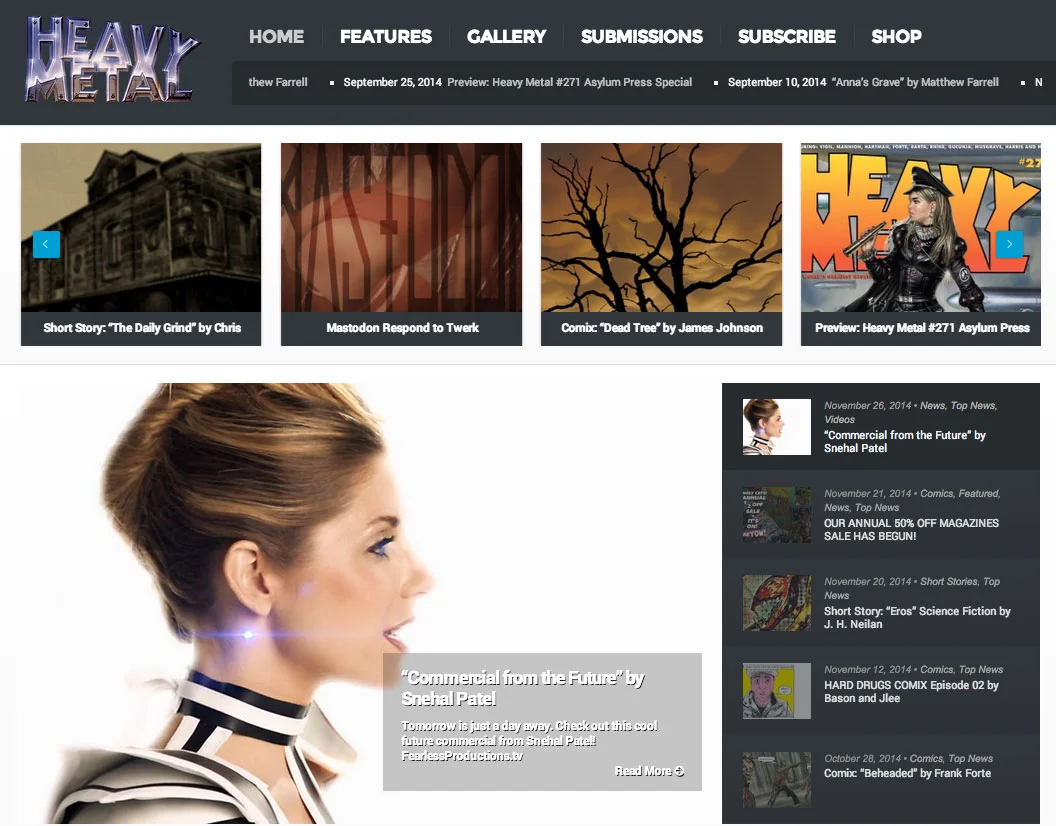1056x826 pixels.
Task: Open ticker item Preview: Heavy Metal #271
Action: (x=570, y=82)
